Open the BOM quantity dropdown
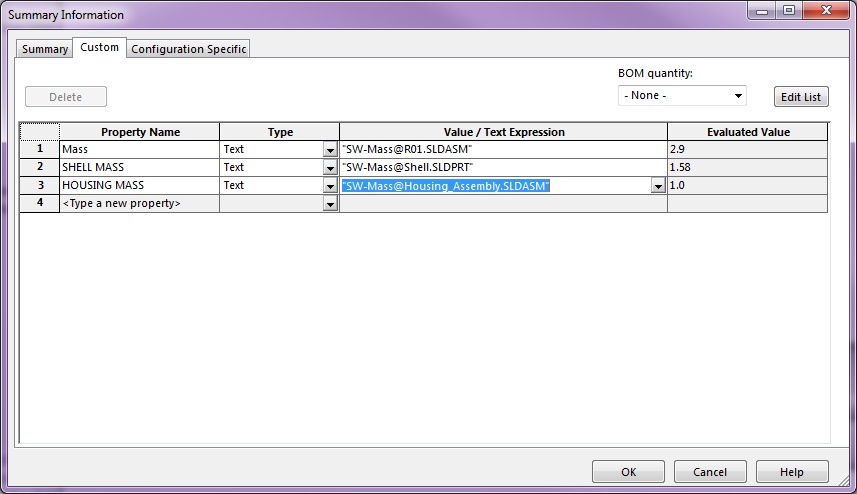857x494 pixels. point(682,96)
